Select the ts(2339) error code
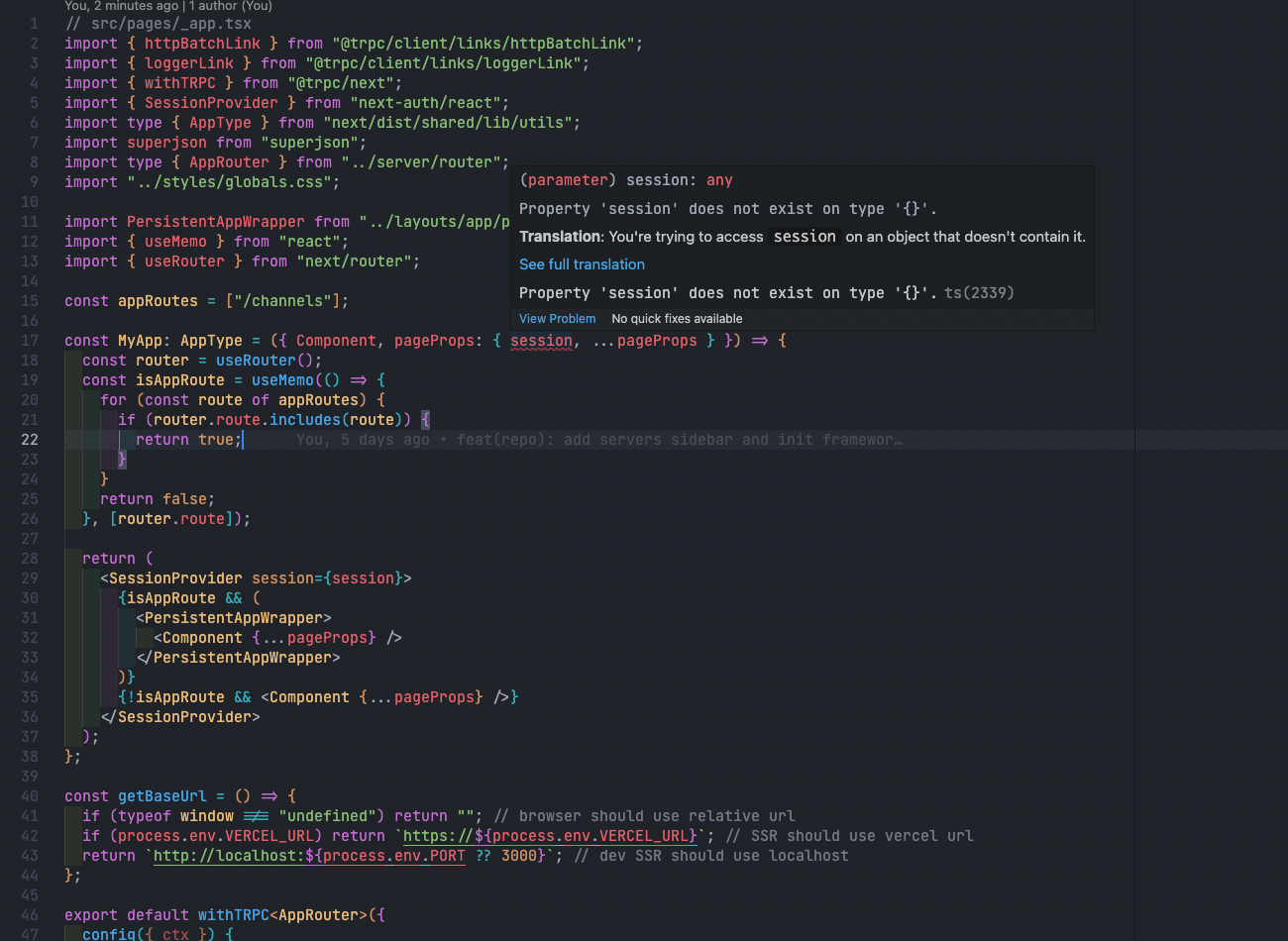Screen dimensions: 1288x941 point(979,293)
